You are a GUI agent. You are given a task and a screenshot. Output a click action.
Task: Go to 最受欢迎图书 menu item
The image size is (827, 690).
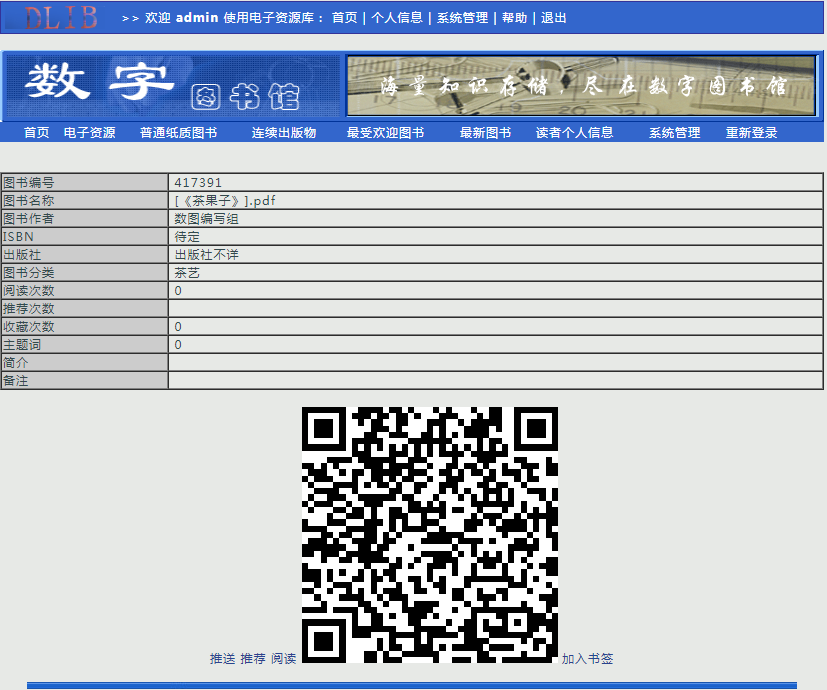coord(385,133)
